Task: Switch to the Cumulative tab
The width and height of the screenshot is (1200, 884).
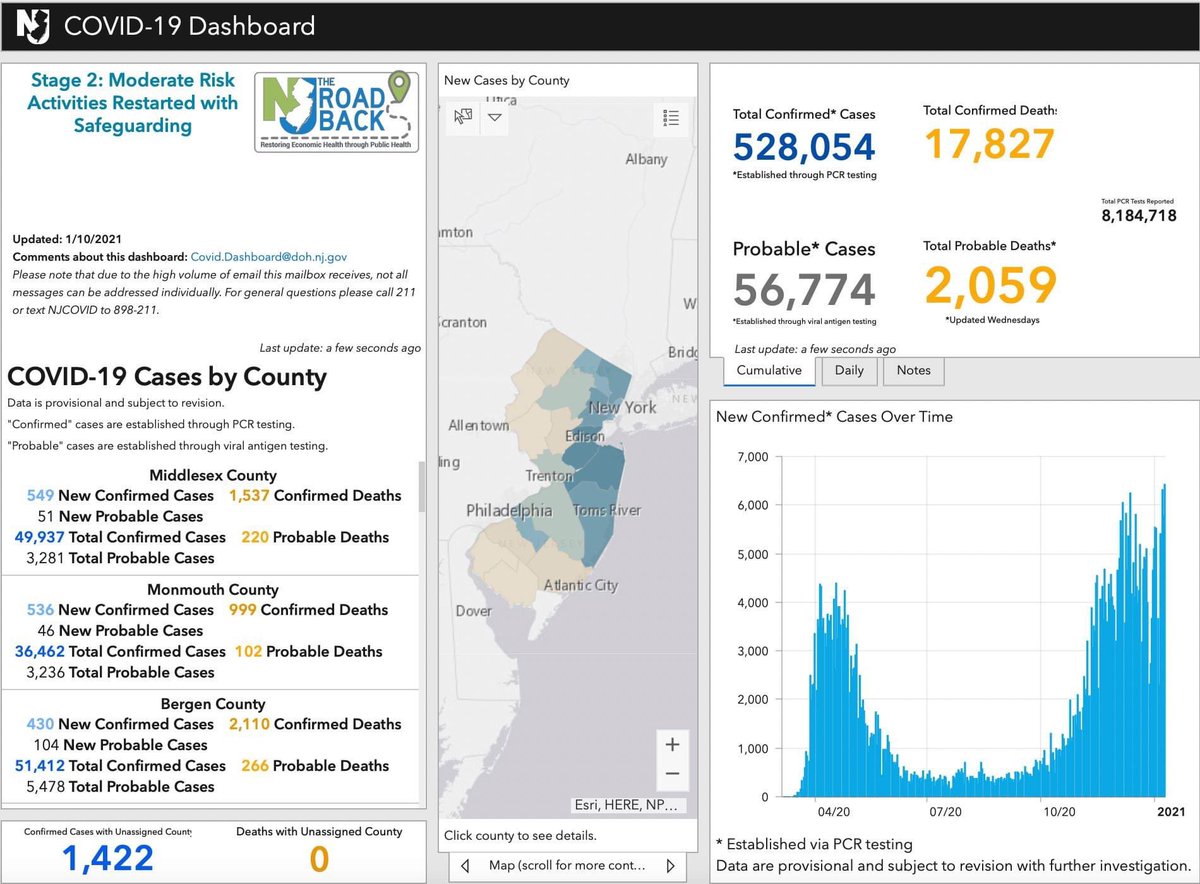Action: click(769, 370)
